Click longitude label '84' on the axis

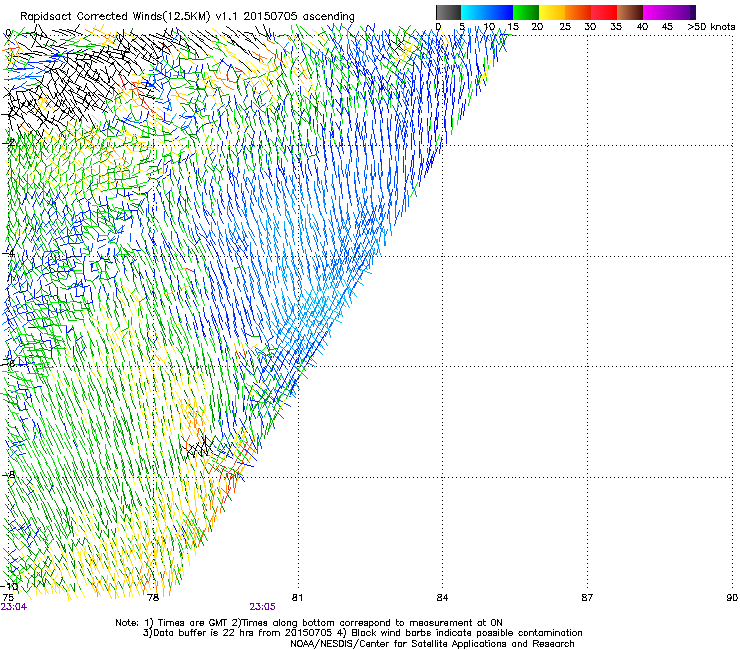click(x=442, y=598)
